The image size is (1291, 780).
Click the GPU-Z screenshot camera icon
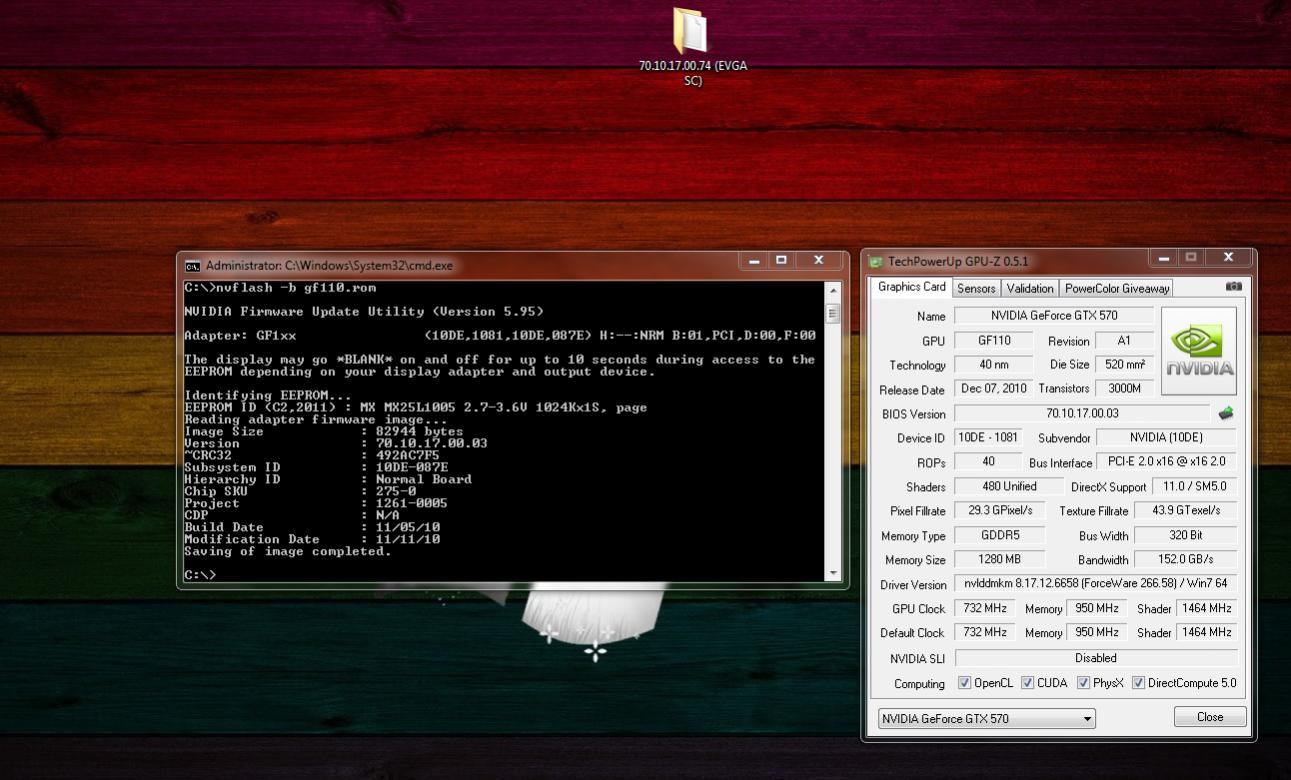tap(1234, 286)
